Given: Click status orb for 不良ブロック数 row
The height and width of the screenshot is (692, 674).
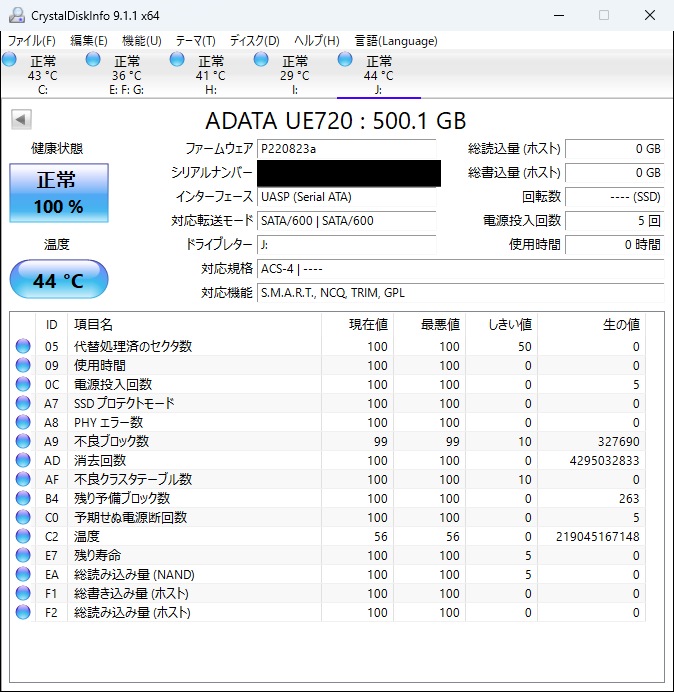Looking at the screenshot, I should pyautogui.click(x=23, y=441).
